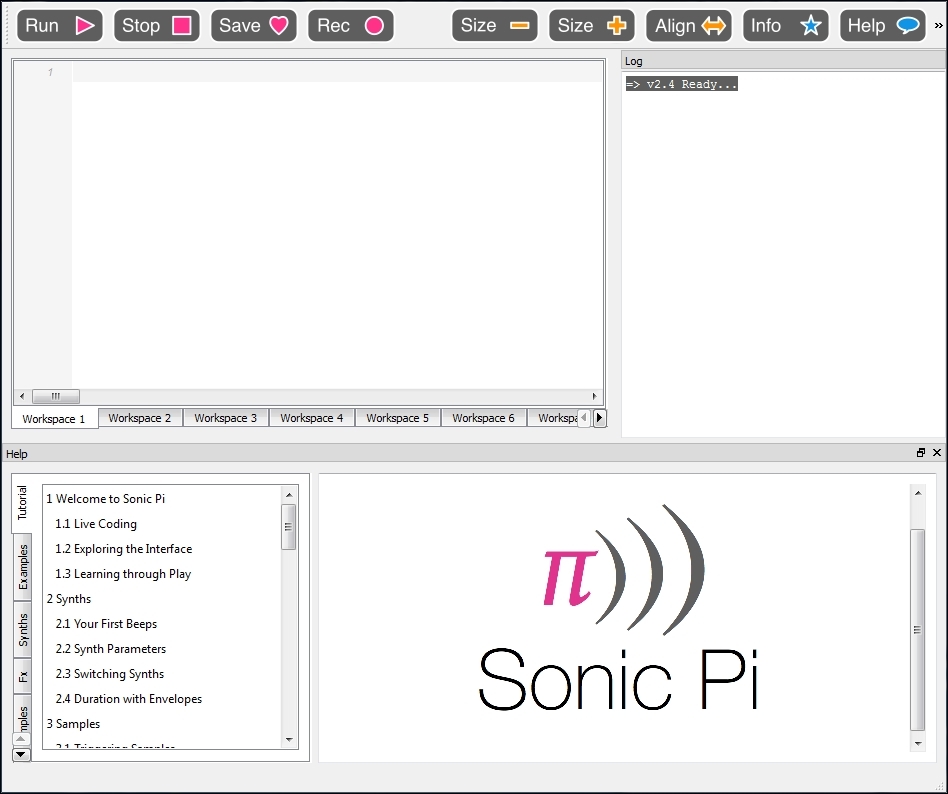Switch to Workspace 5 tab
Screen dimensions: 948x794
[x=397, y=418]
